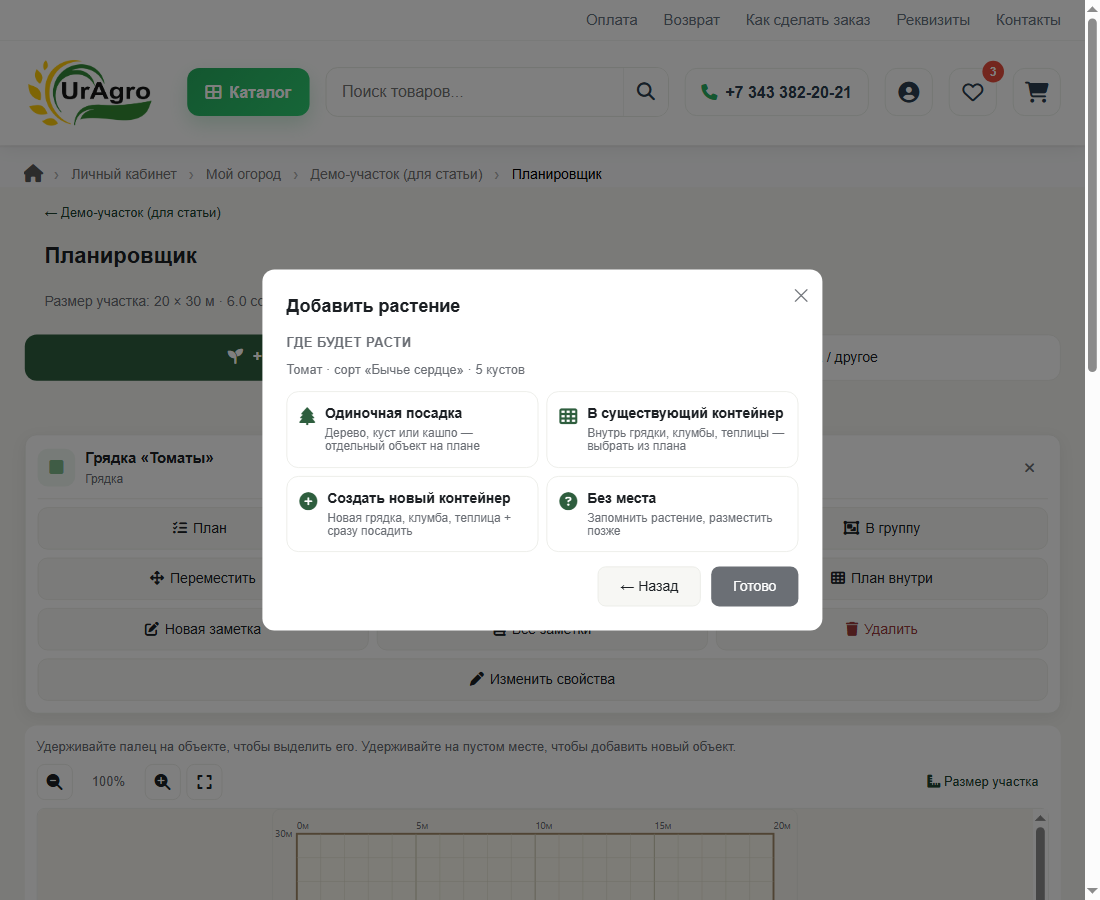Confirm with the Готово button
Screen dimensions: 1100x900
point(755,586)
